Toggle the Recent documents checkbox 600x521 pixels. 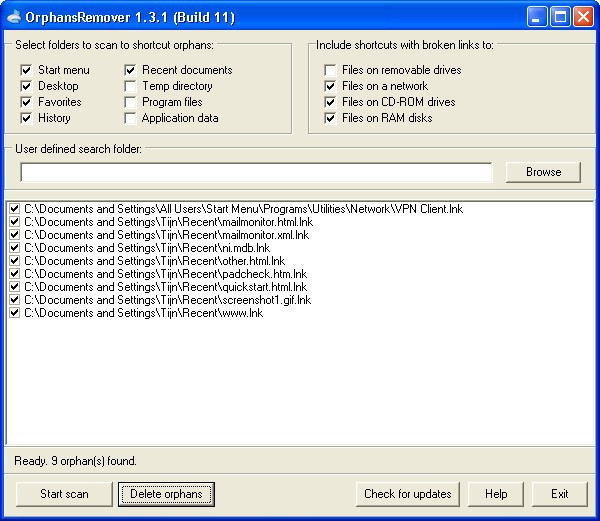[130, 70]
